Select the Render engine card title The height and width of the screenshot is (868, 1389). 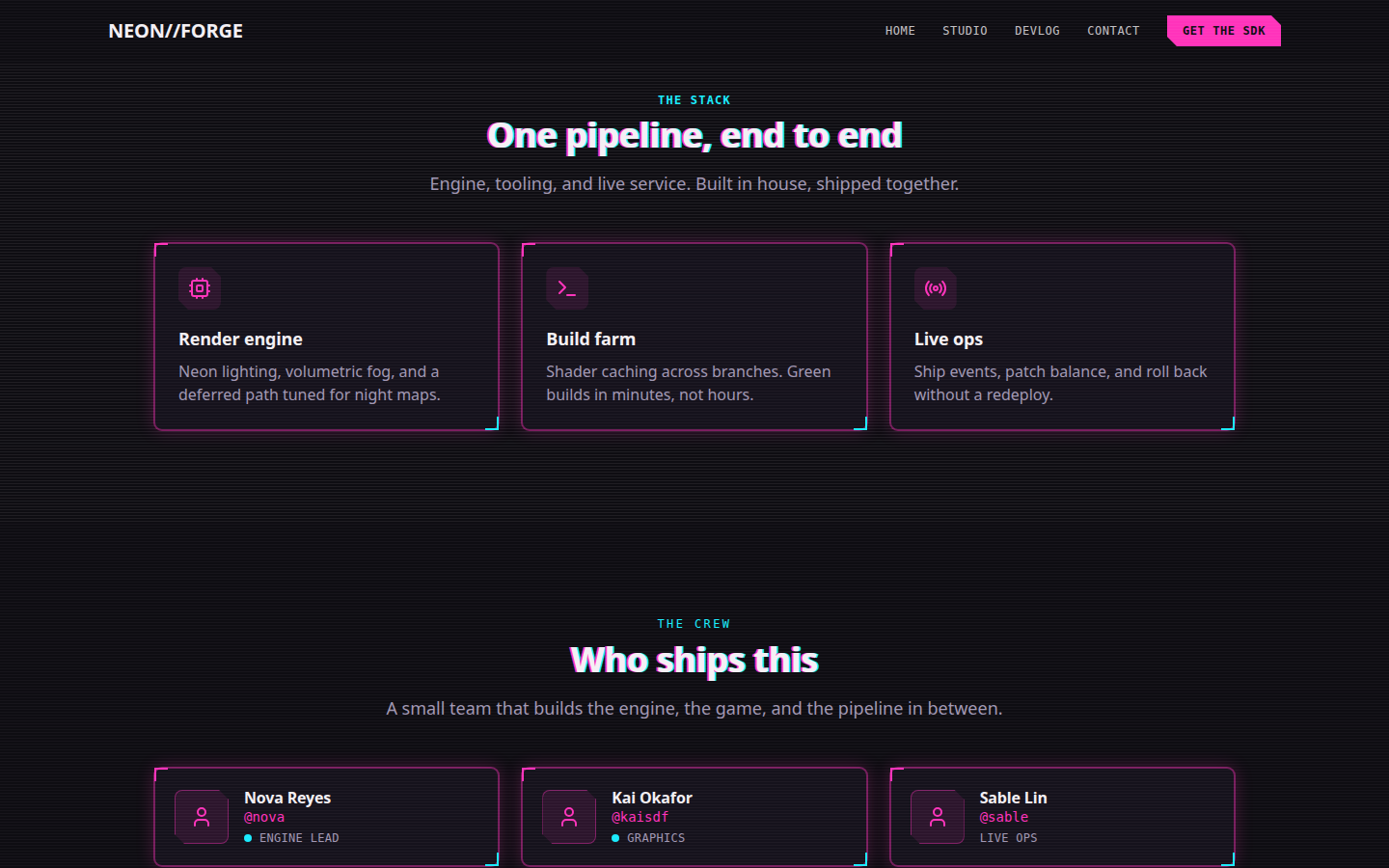coord(240,339)
